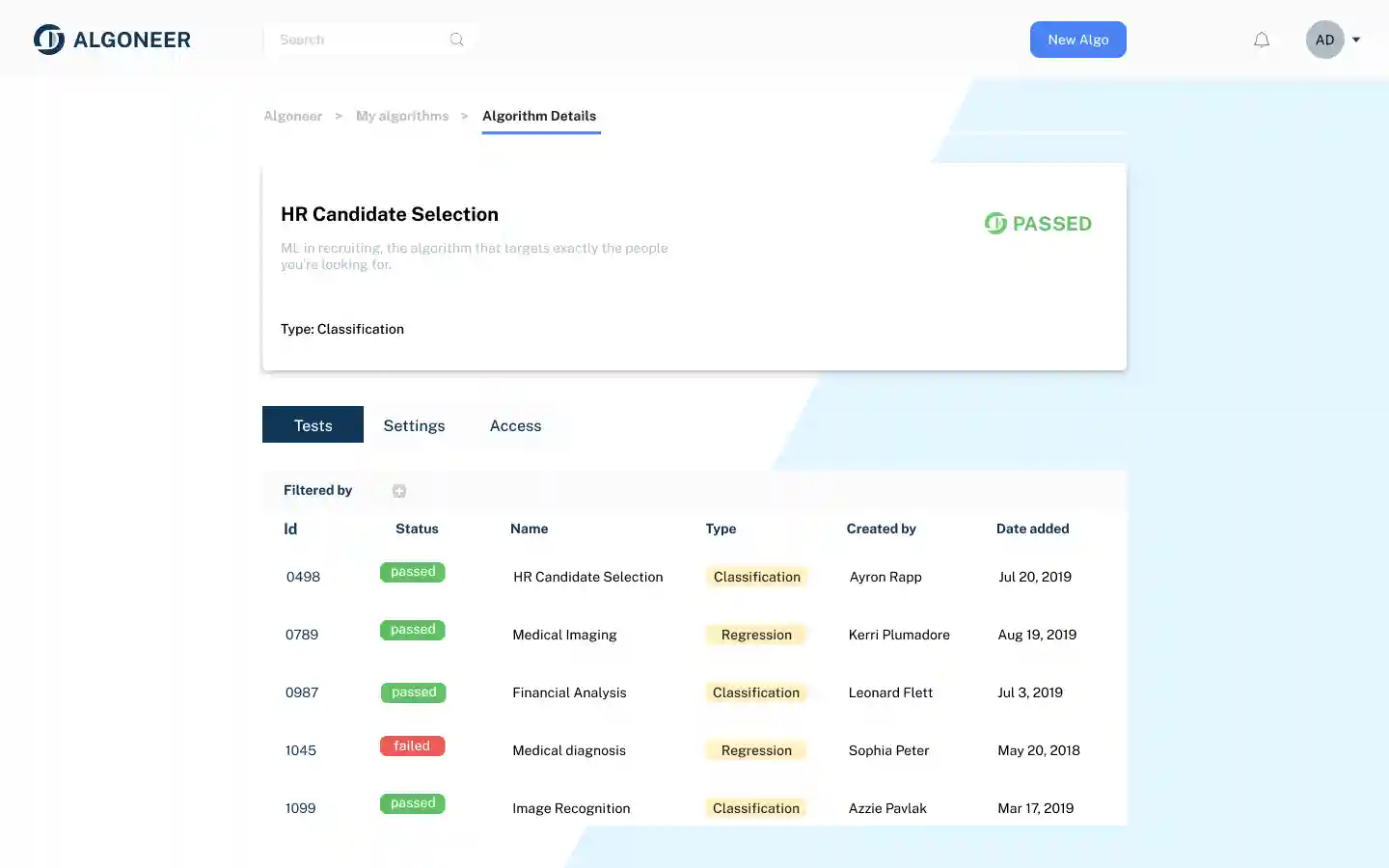The image size is (1389, 868).
Task: Click the search magnifier icon
Action: [x=456, y=40]
